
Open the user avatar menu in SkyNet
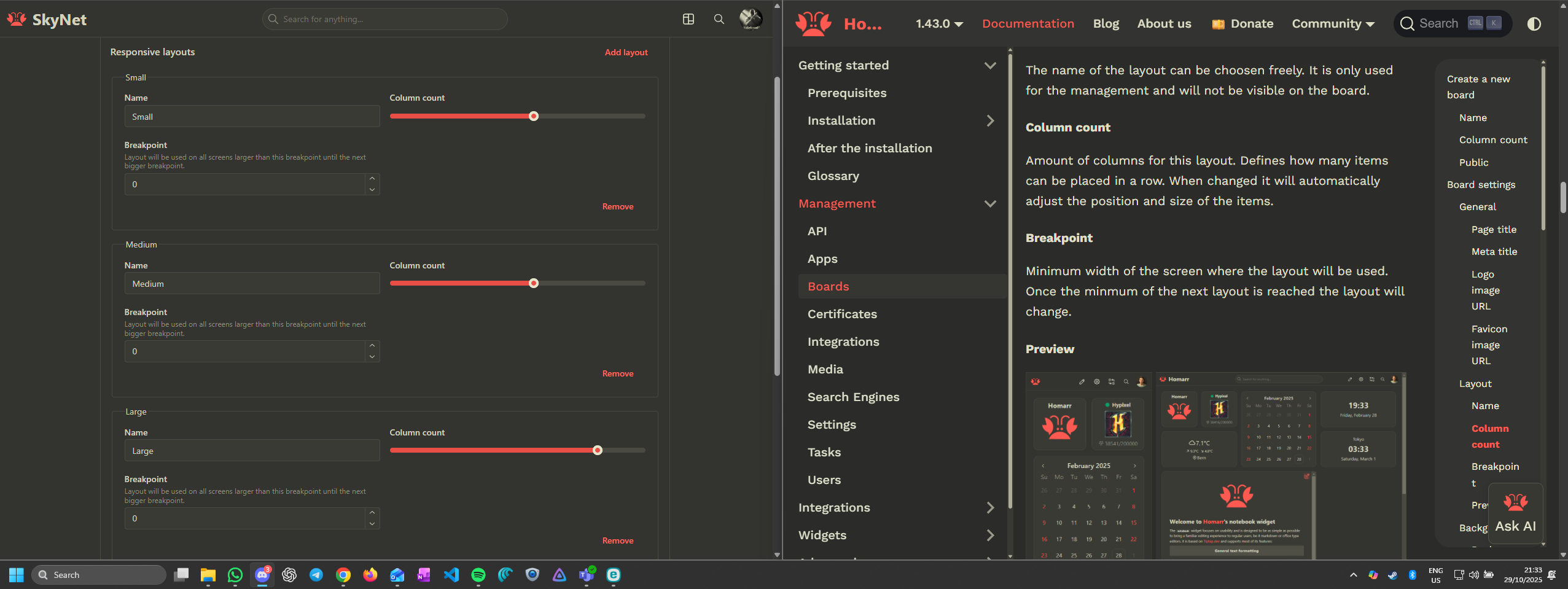pos(751,19)
